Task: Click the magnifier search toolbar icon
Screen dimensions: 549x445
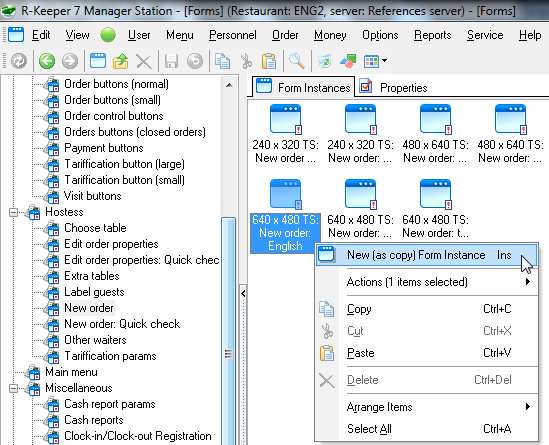Action: (296, 61)
